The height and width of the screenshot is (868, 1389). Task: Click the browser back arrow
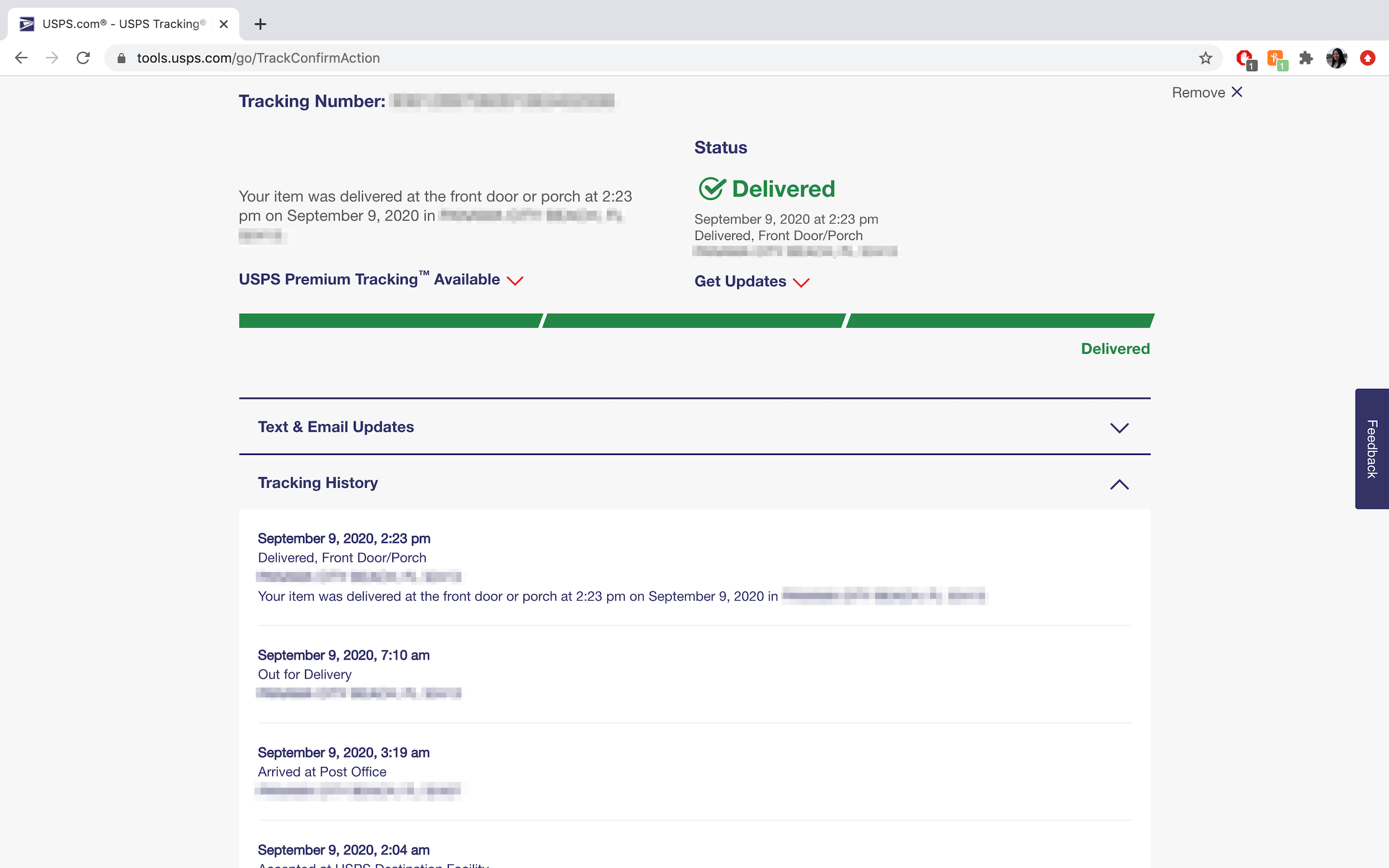21,58
